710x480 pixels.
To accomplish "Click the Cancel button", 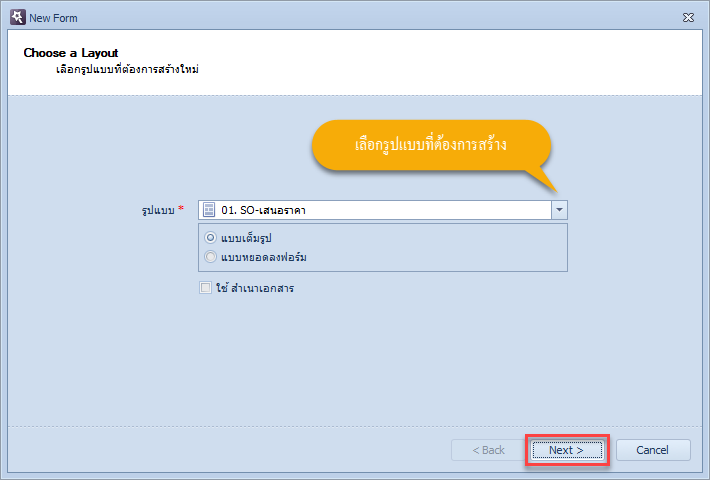I will click(x=653, y=450).
